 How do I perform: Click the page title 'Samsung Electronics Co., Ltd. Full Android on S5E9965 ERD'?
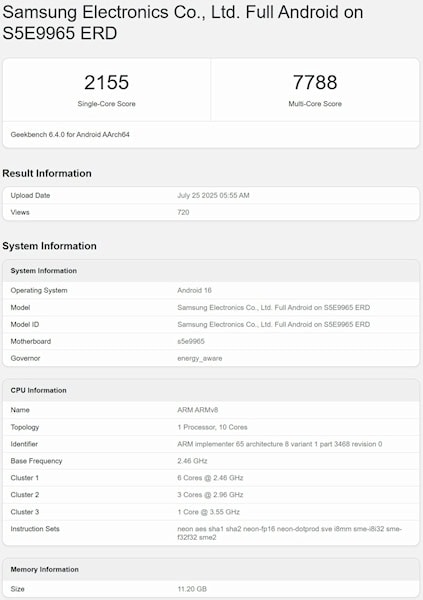click(x=183, y=23)
